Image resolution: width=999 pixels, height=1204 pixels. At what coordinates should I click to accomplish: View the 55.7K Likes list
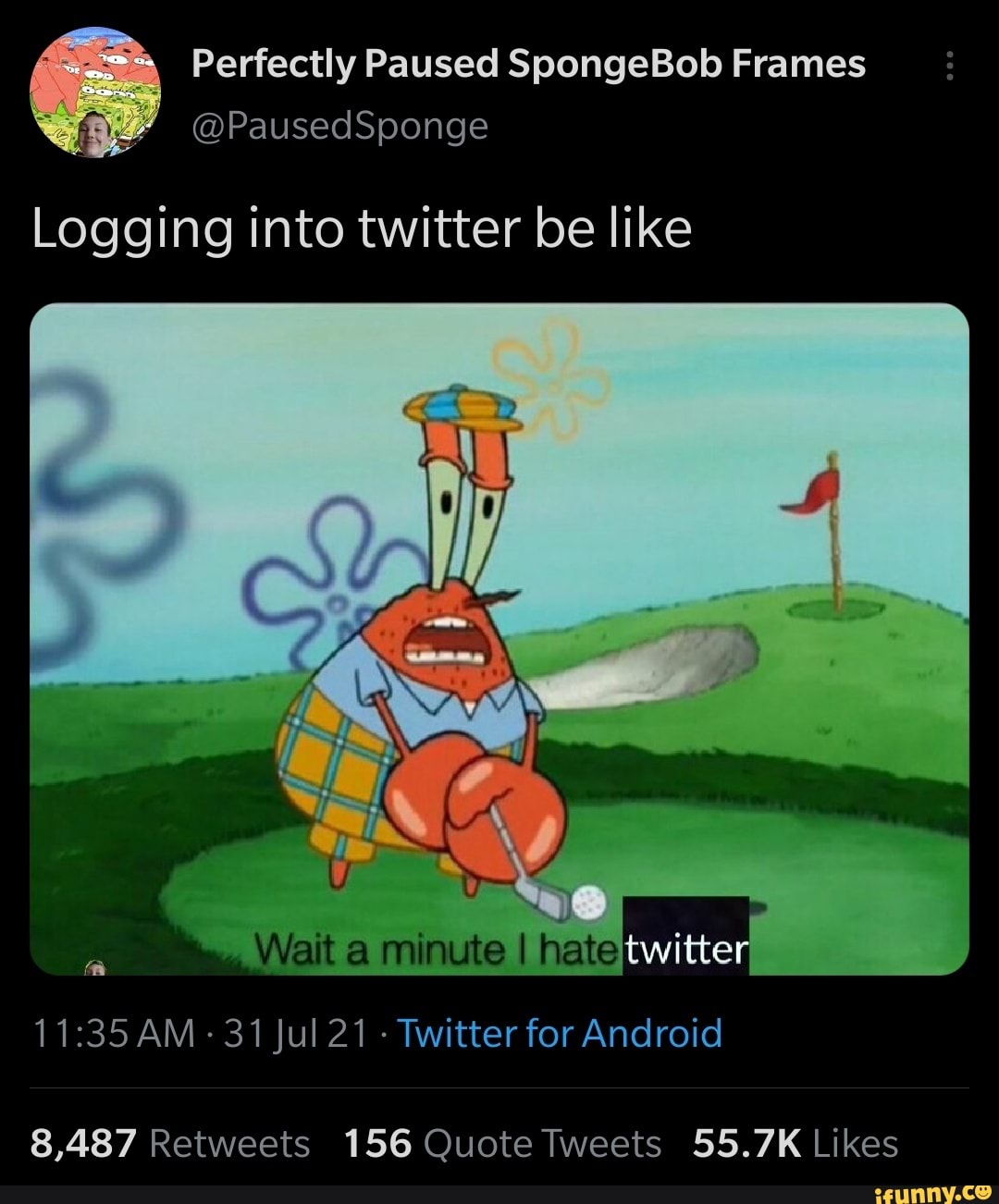795,1144
